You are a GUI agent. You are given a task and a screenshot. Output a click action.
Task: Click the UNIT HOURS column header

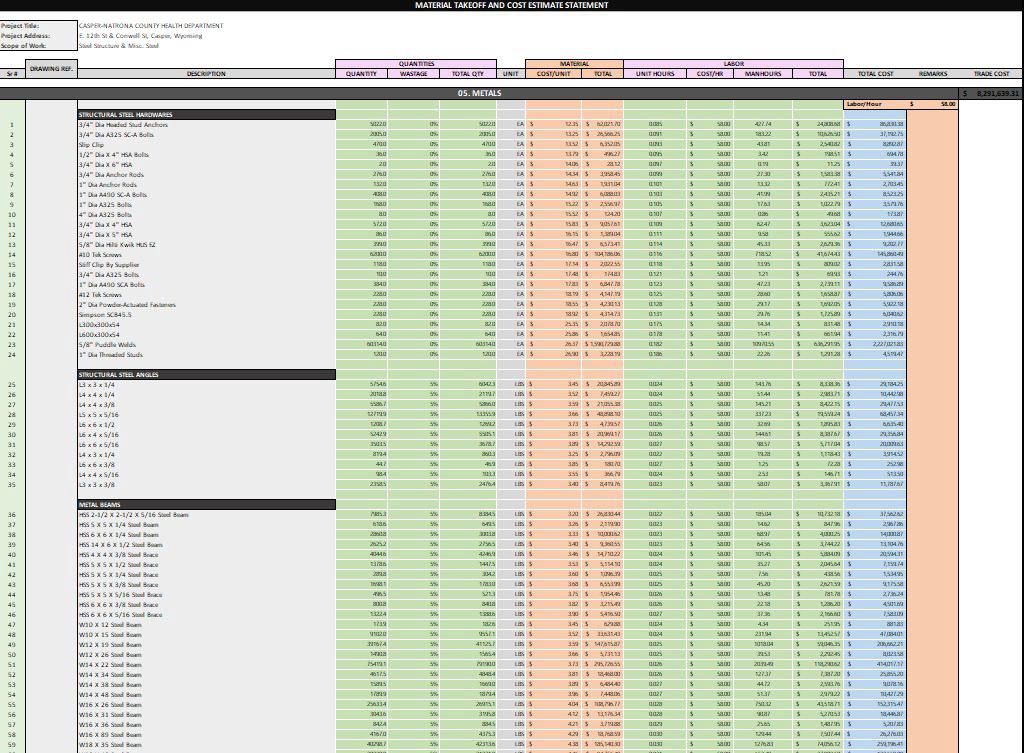[655, 73]
